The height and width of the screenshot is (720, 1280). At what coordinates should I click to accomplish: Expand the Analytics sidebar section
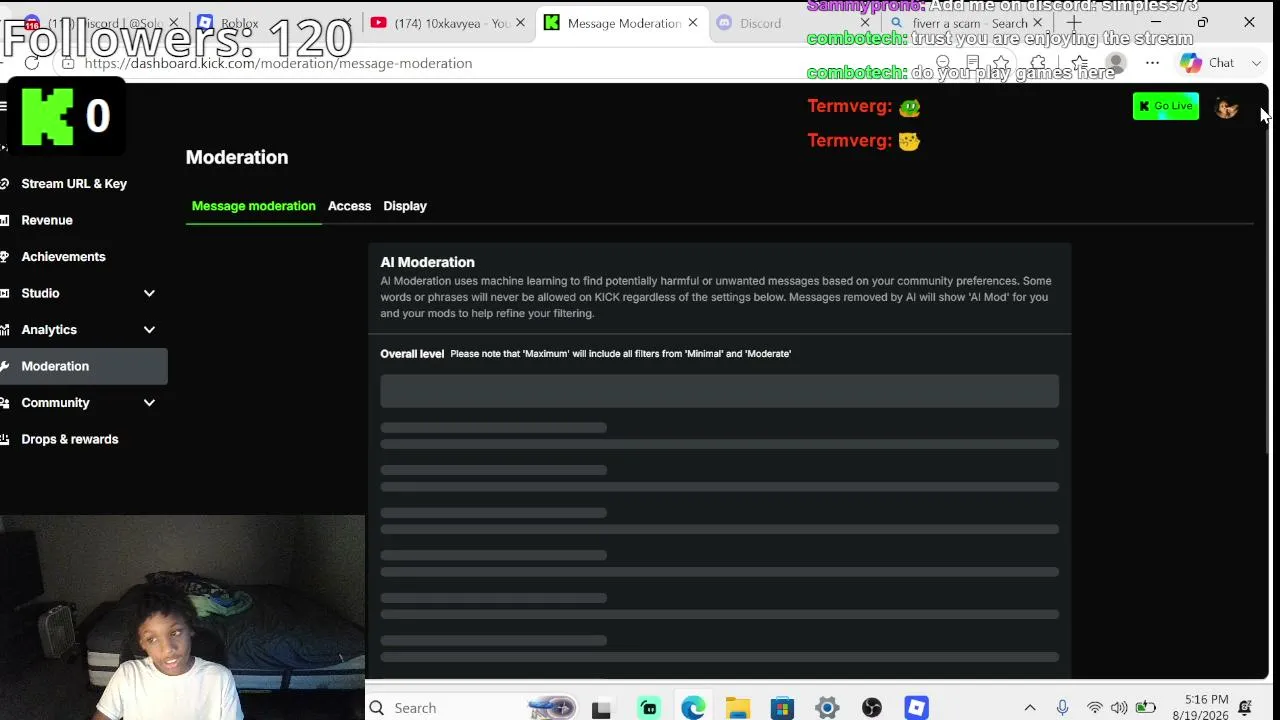coord(149,330)
